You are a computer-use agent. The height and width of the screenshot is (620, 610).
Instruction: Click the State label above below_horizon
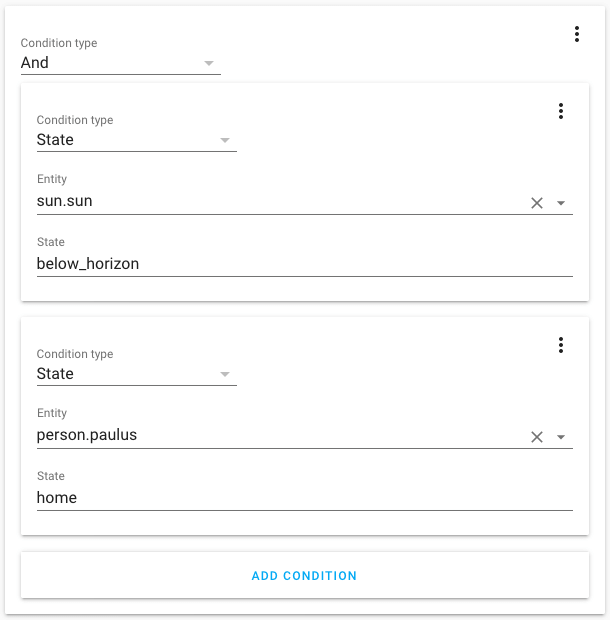[51, 242]
